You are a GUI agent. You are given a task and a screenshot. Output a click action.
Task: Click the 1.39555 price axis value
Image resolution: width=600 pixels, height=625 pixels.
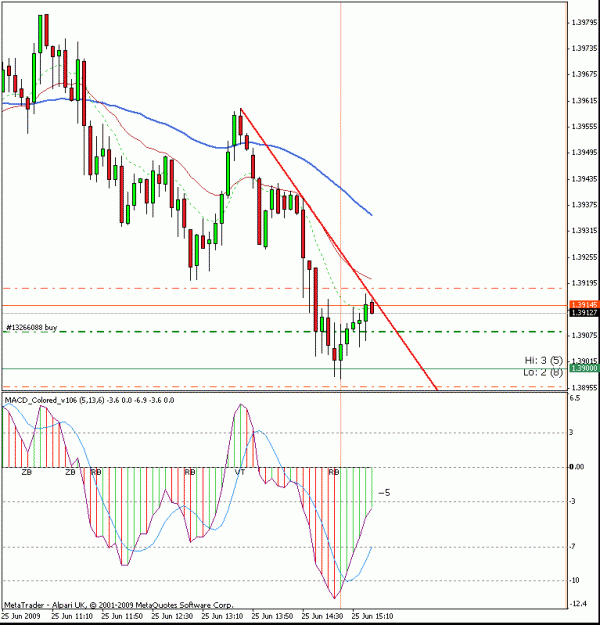(584, 126)
